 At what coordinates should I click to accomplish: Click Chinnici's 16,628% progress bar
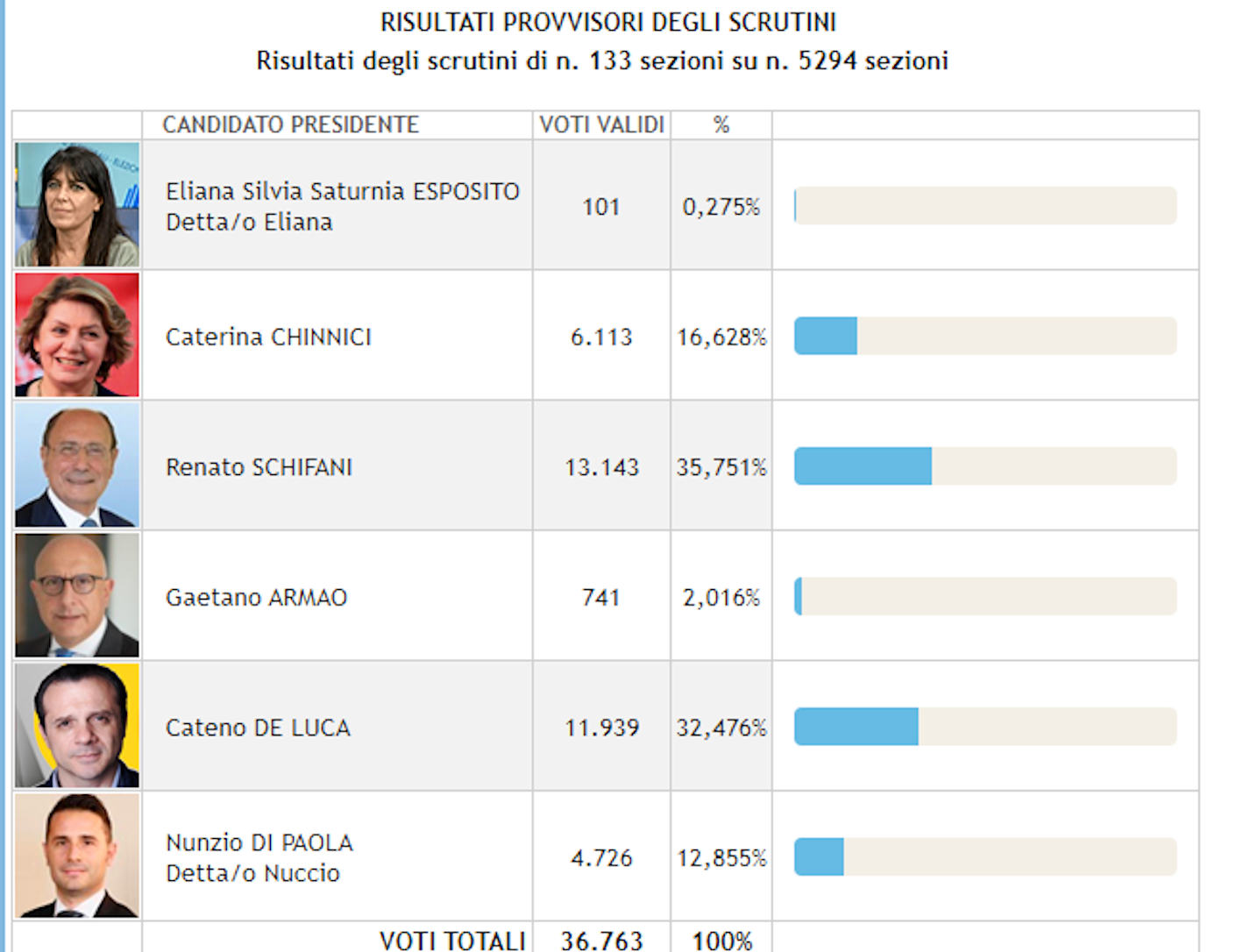[x=985, y=336]
